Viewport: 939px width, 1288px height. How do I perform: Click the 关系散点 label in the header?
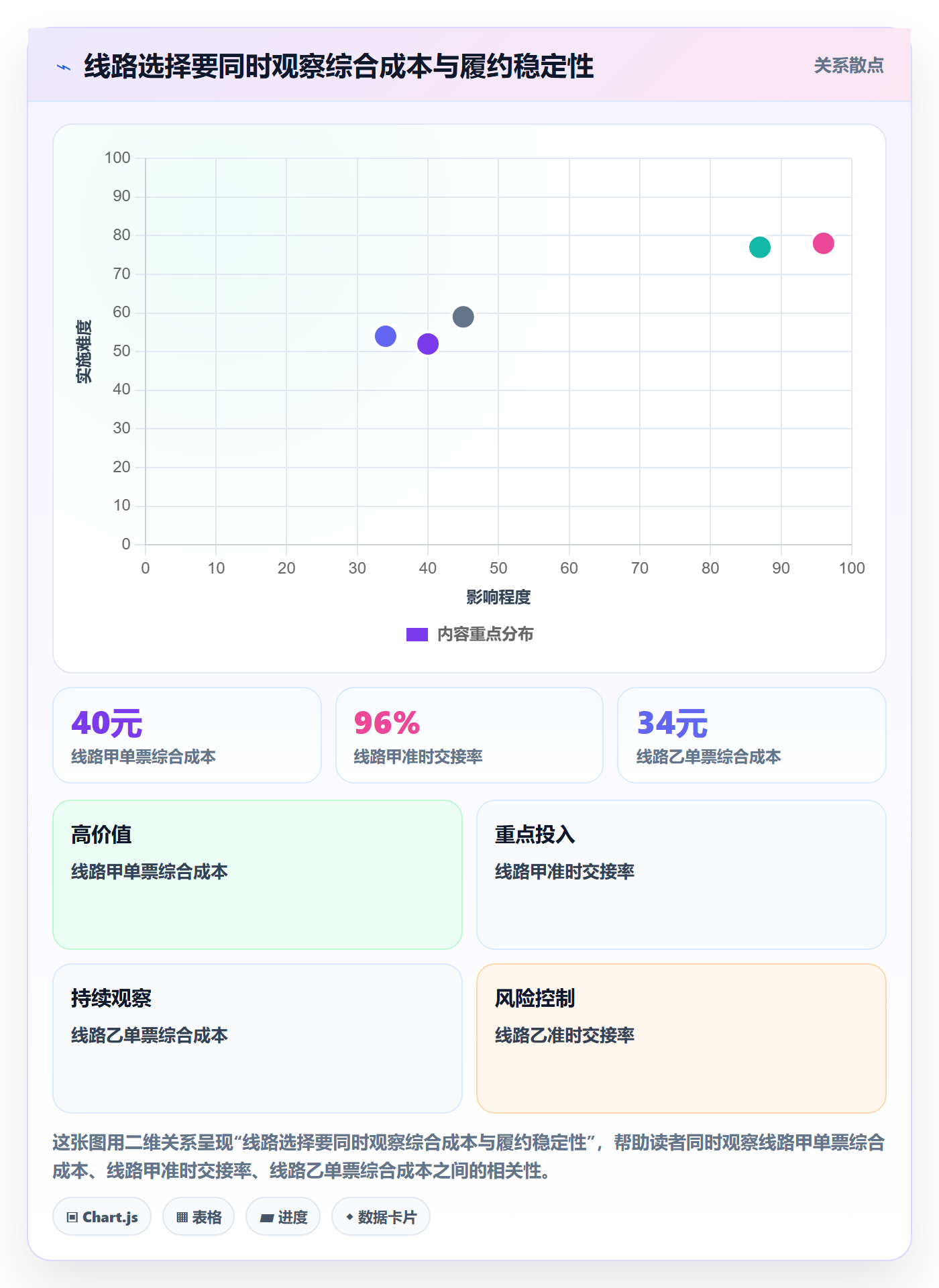click(x=848, y=66)
